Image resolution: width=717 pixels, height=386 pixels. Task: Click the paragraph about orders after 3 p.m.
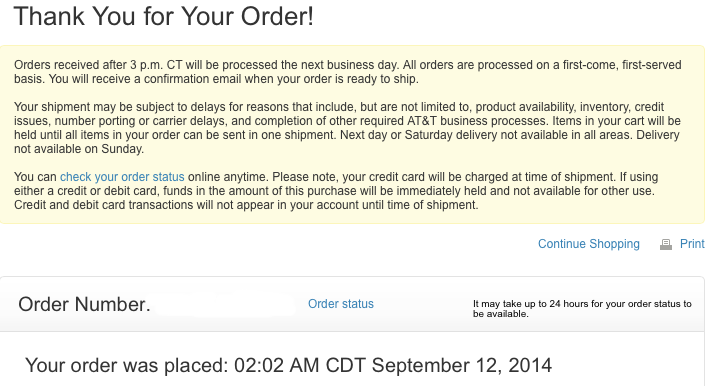(x=348, y=72)
